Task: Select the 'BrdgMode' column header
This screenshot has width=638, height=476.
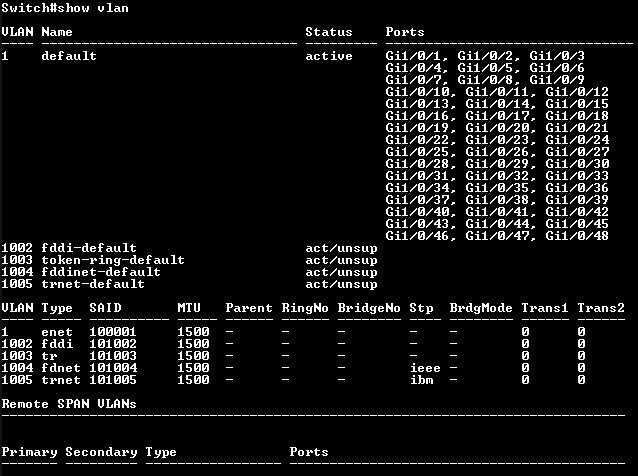Action: [x=481, y=308]
